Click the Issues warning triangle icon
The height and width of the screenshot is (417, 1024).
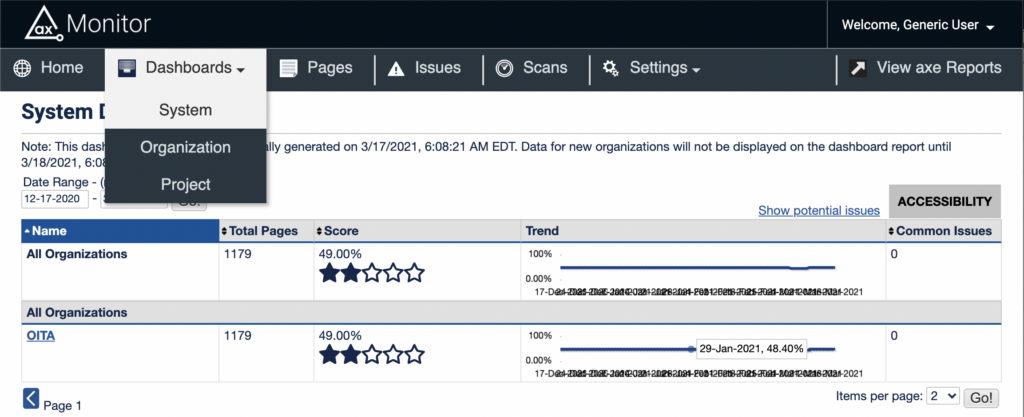396,69
